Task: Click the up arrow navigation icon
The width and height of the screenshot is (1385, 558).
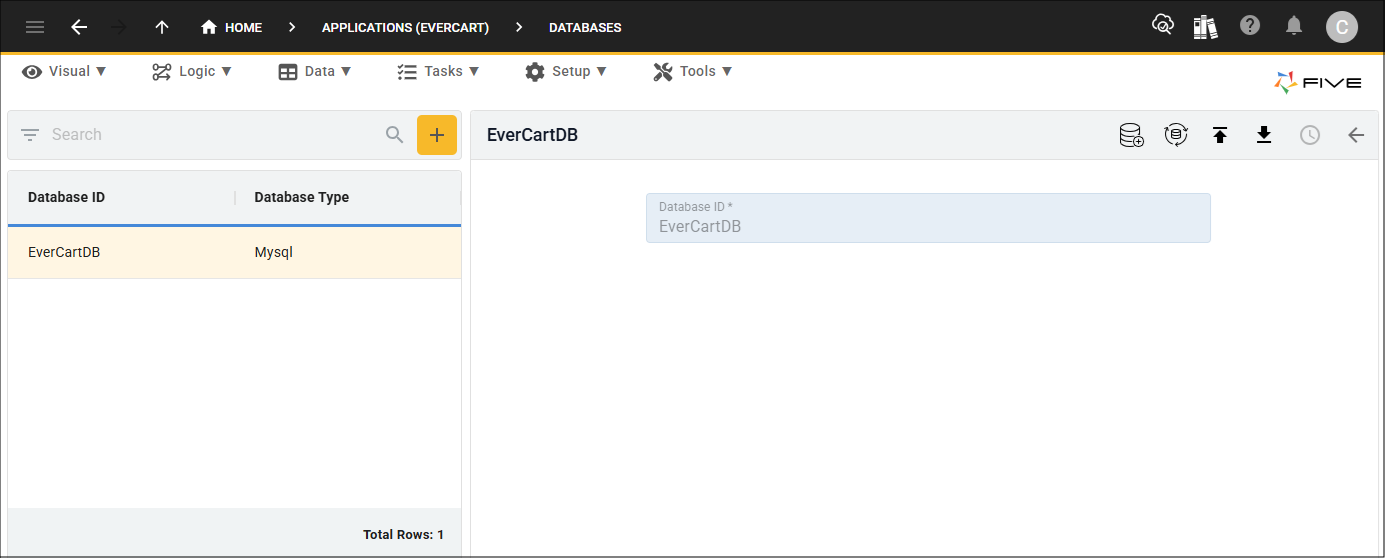Action: click(162, 27)
